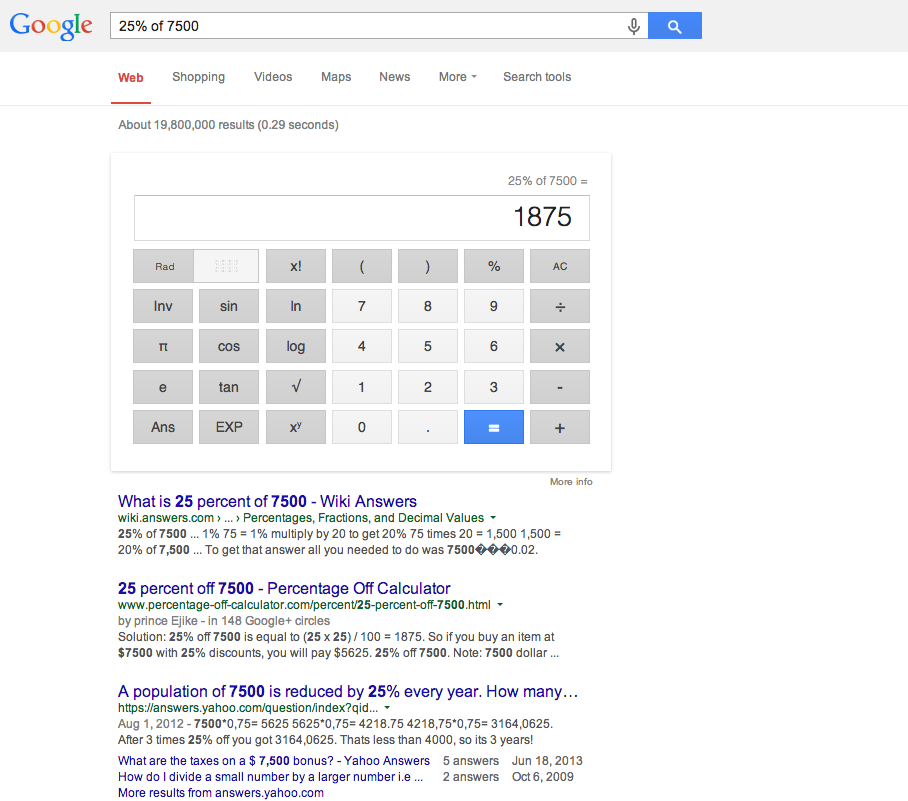Open the population of 7500 Yahoo result
This screenshot has height=801, width=908.
point(348,692)
